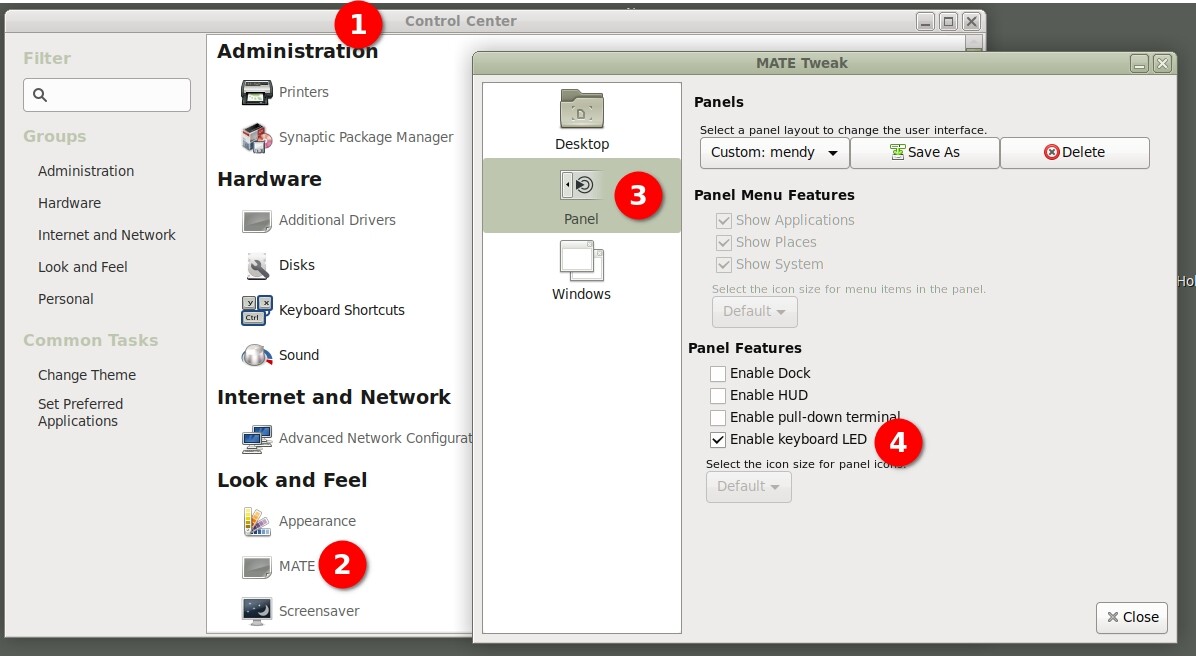Viewport: 1196px width, 656px height.
Task: Click the search magnifier icon in Filter box
Action: coord(40,95)
